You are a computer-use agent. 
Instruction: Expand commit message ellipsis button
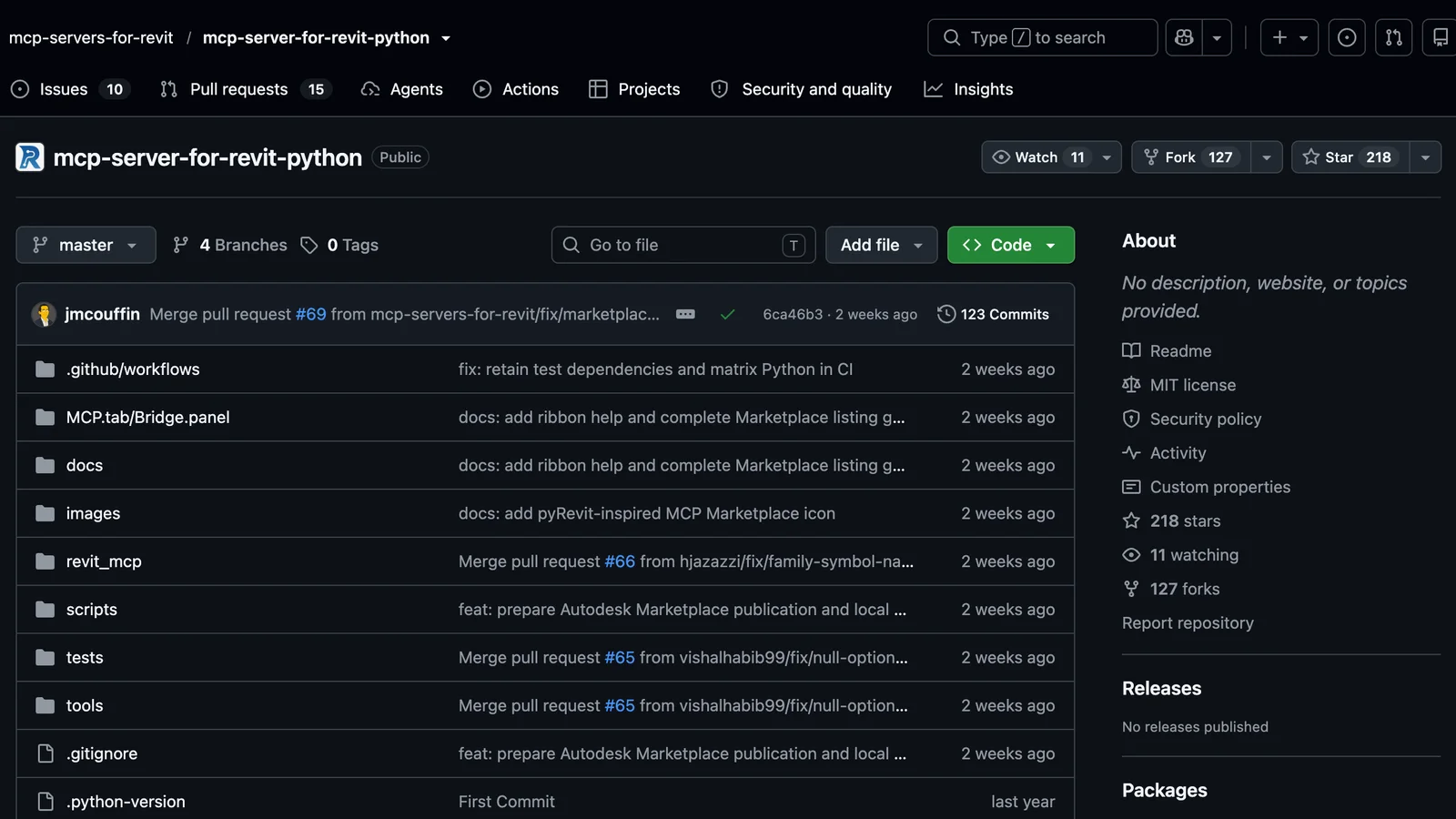click(685, 314)
